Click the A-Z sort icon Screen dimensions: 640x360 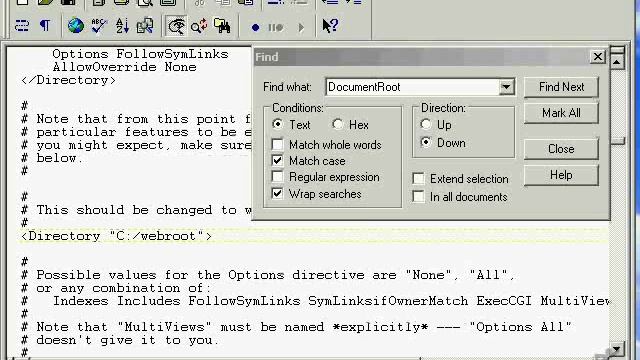coord(122,27)
